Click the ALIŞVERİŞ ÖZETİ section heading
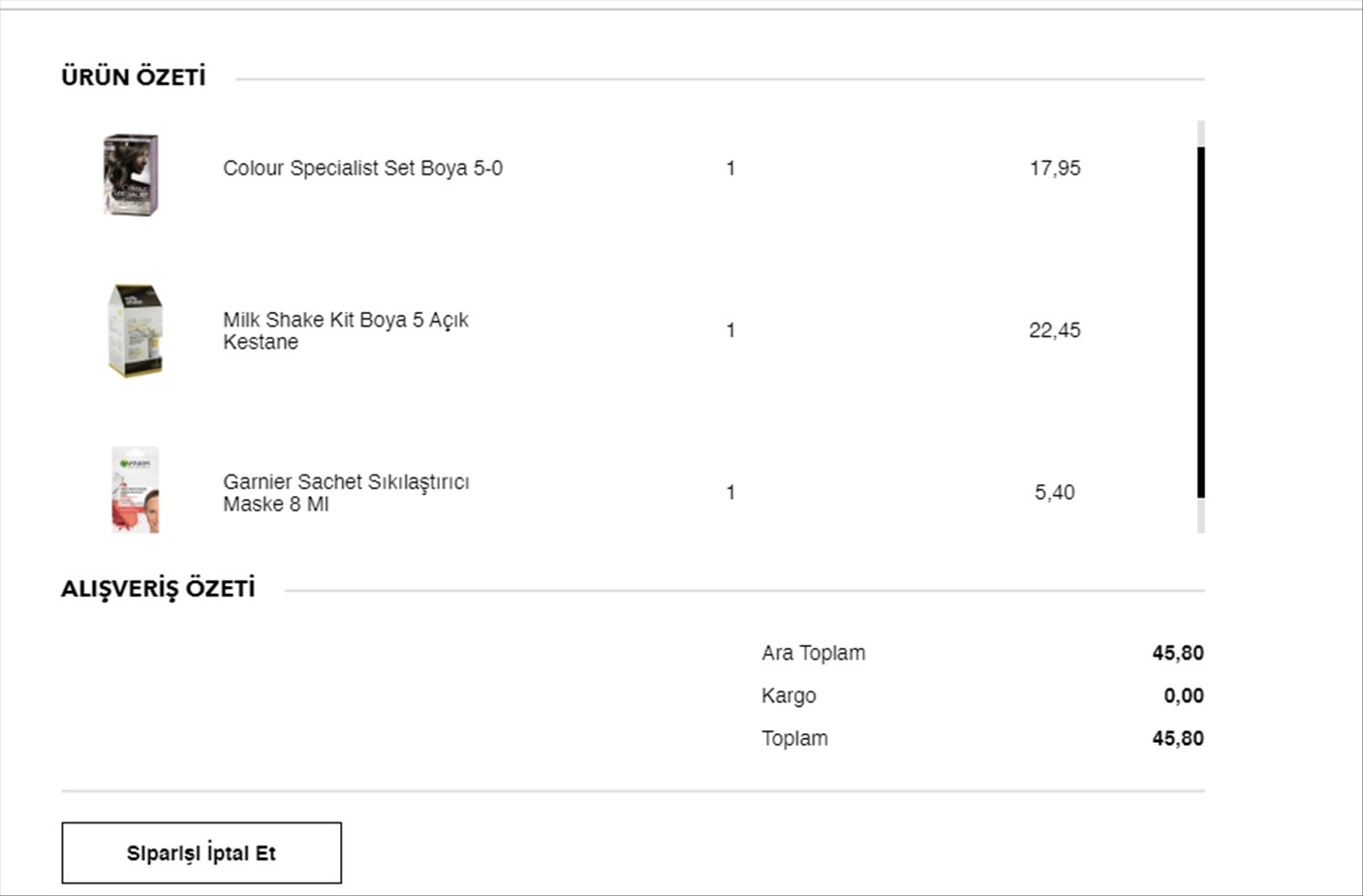The height and width of the screenshot is (896, 1363). (158, 589)
